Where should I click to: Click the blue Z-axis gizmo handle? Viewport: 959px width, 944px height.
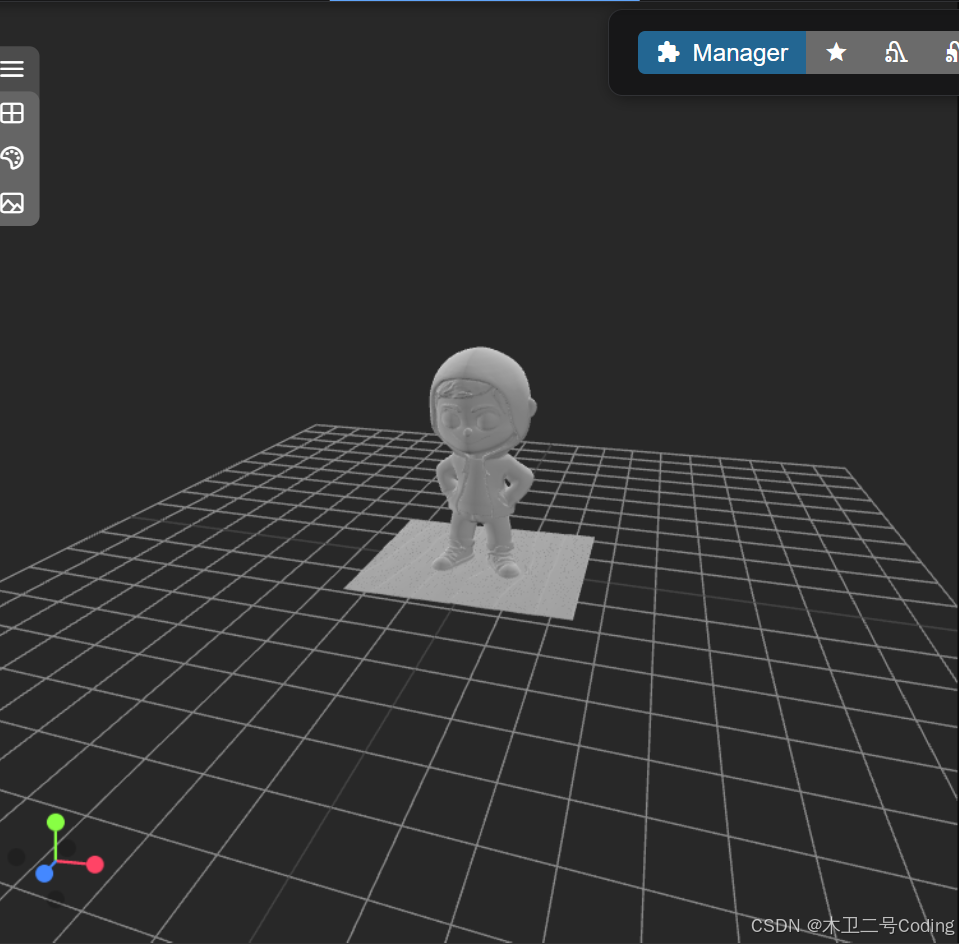pyautogui.click(x=44, y=873)
